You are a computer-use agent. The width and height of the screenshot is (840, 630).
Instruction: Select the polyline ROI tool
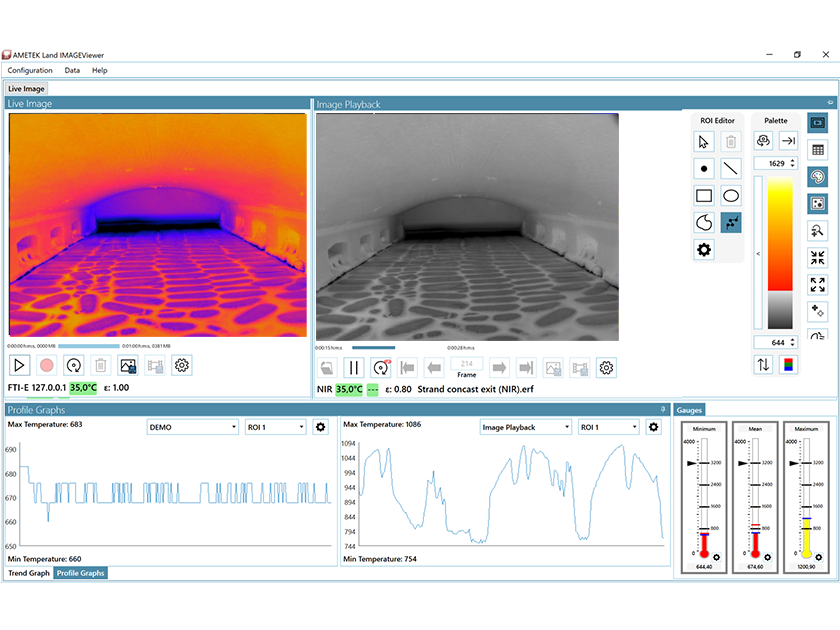pos(730,221)
